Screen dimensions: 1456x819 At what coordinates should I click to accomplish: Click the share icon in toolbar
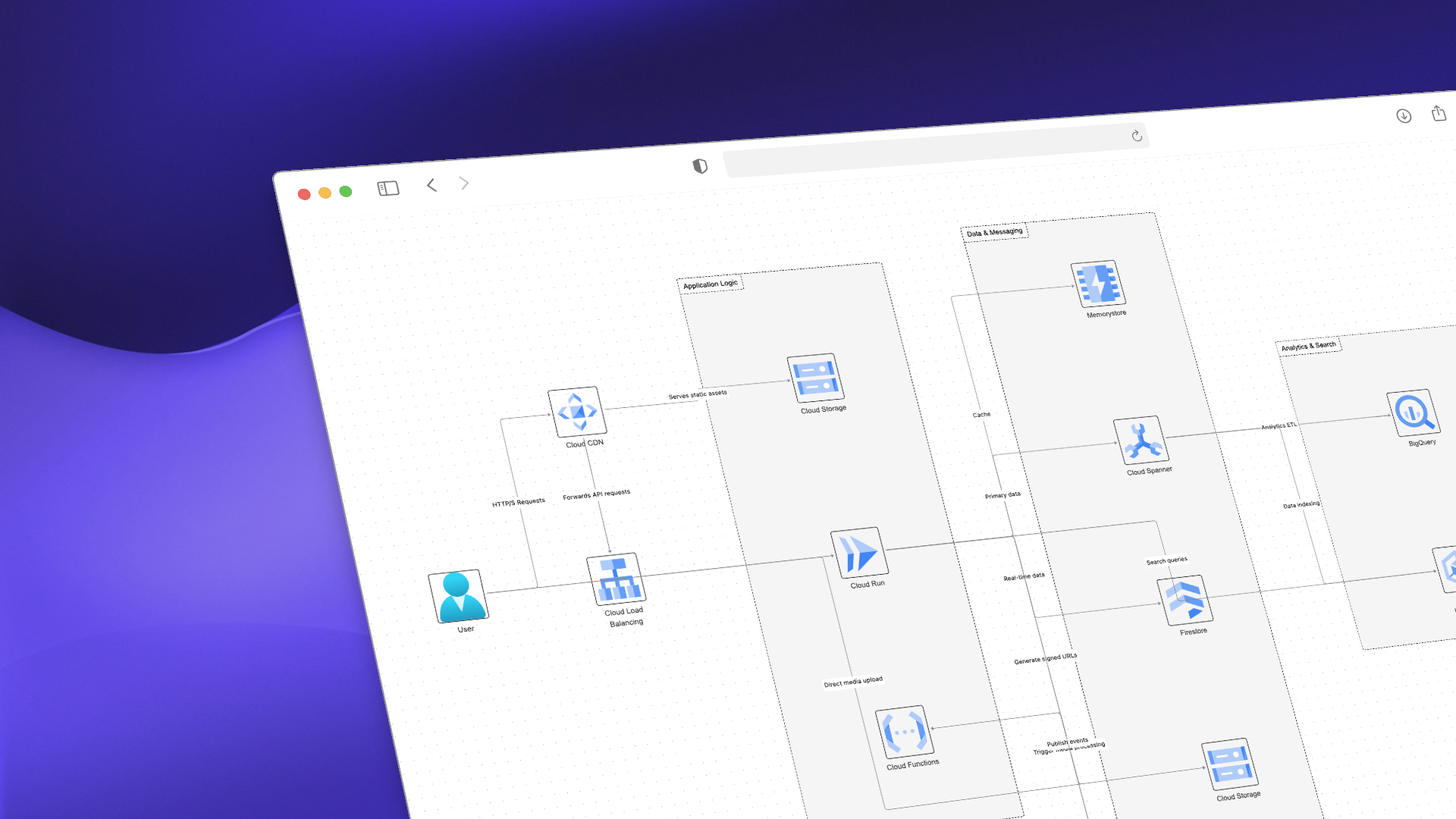pyautogui.click(x=1439, y=113)
